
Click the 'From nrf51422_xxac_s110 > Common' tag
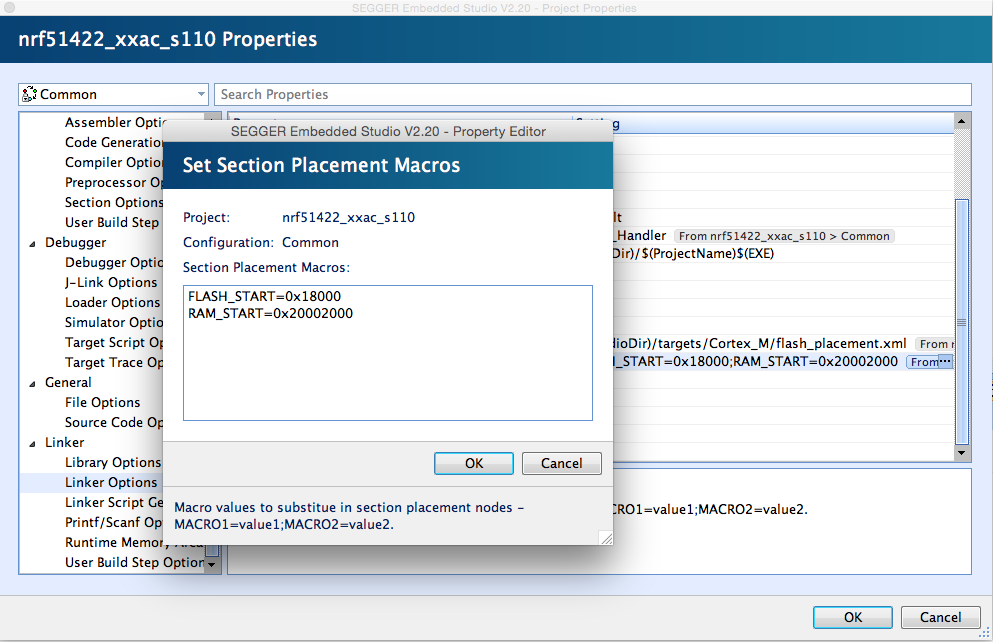[x=784, y=236]
